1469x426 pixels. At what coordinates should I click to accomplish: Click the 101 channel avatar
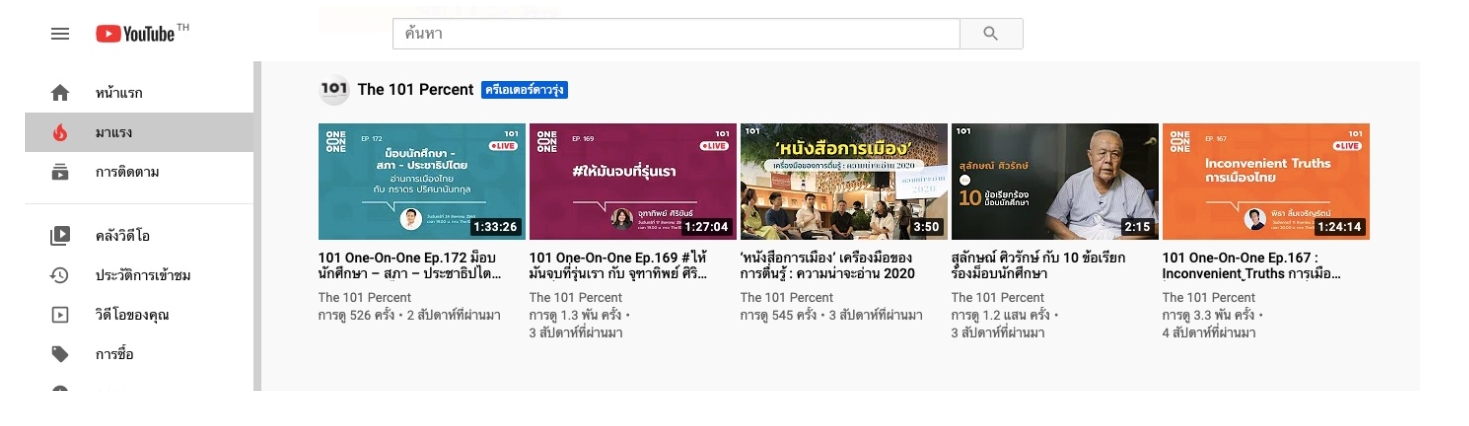(334, 89)
